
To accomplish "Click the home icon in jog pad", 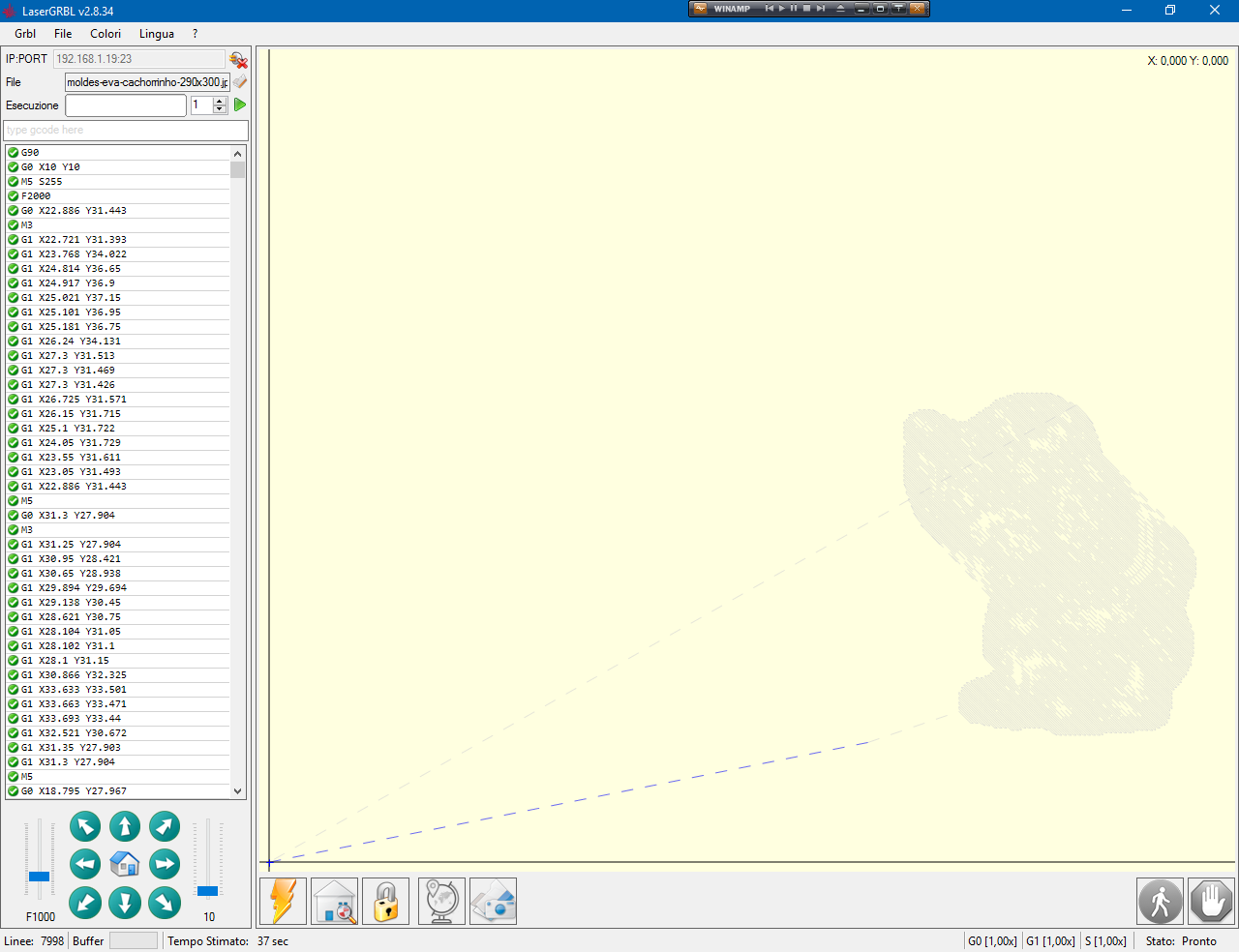I will pos(125,864).
